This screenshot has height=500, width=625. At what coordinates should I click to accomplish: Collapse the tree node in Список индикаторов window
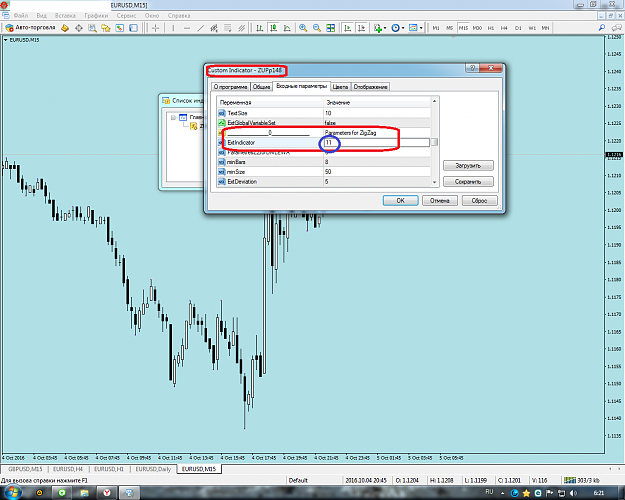click(173, 117)
